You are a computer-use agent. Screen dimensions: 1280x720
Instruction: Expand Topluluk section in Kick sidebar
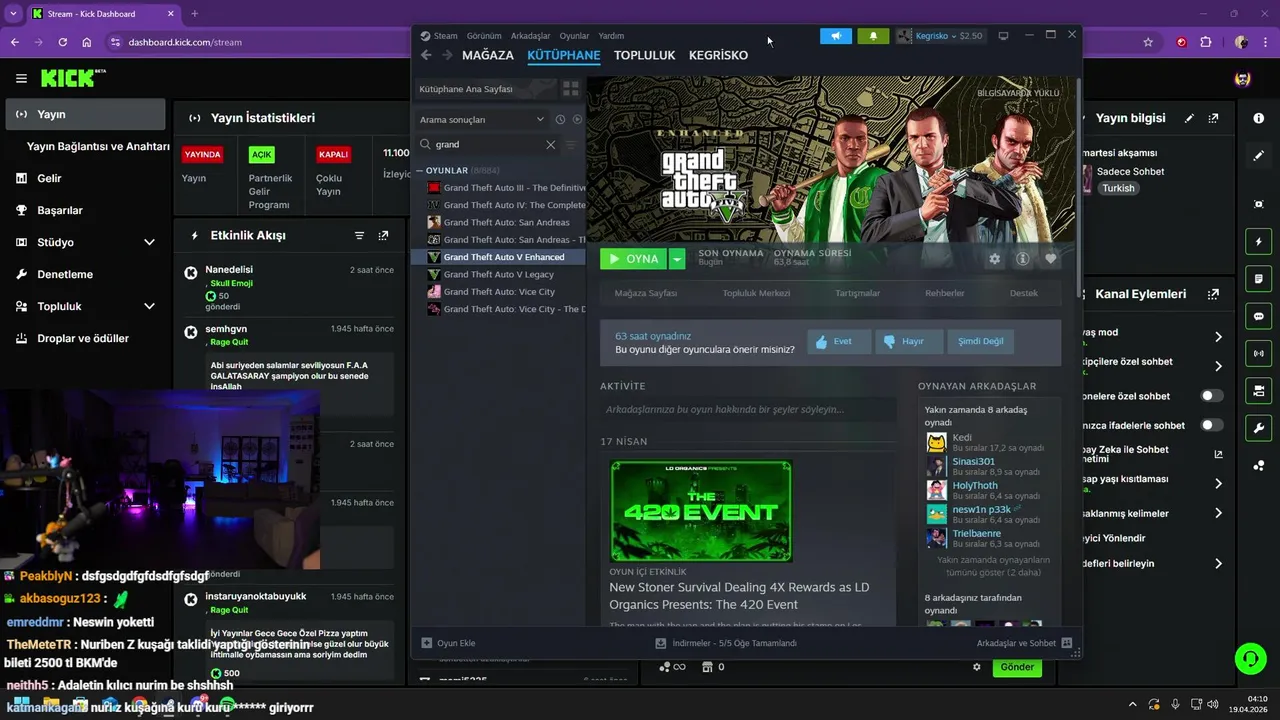149,306
